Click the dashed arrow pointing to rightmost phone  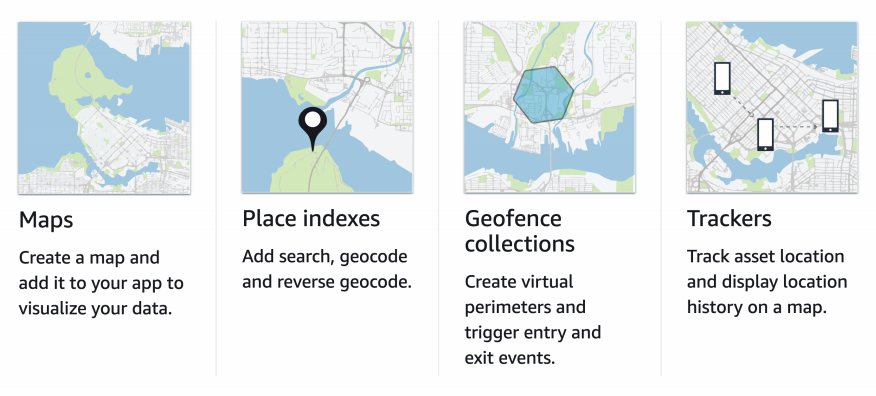click(797, 127)
